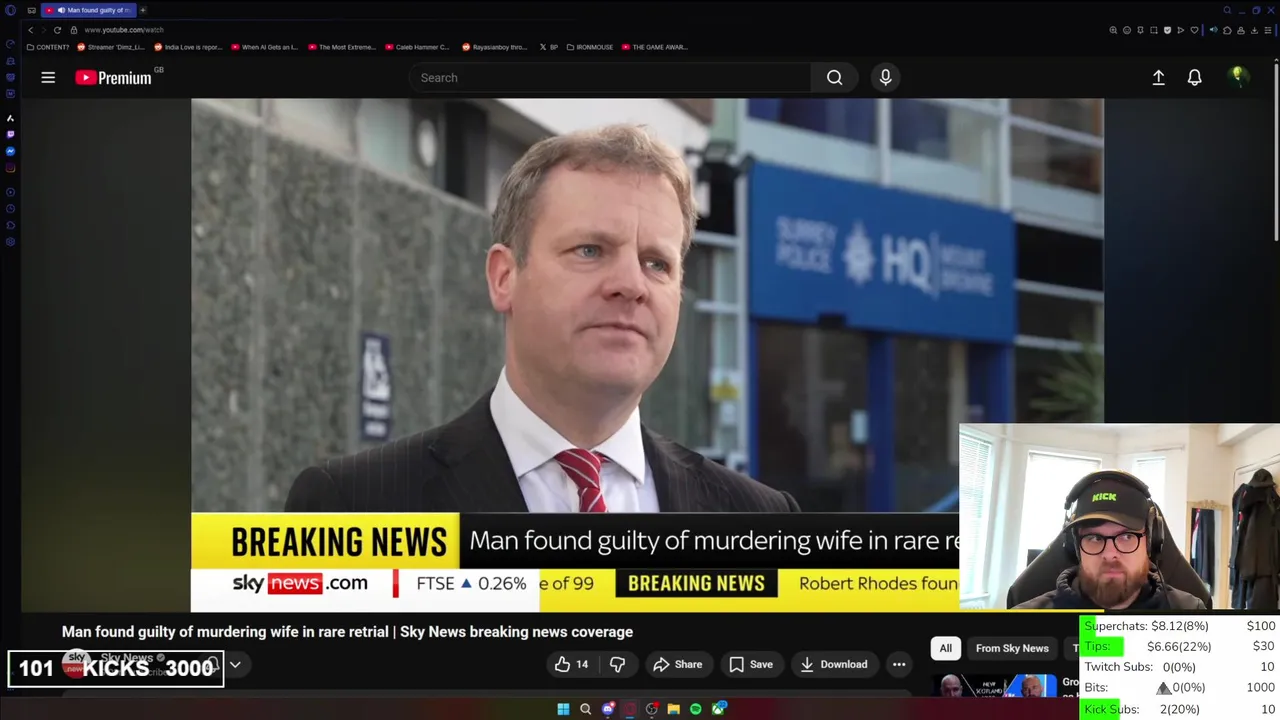This screenshot has height=720, width=1280.
Task: Start voice search with microphone icon
Action: [885, 77]
